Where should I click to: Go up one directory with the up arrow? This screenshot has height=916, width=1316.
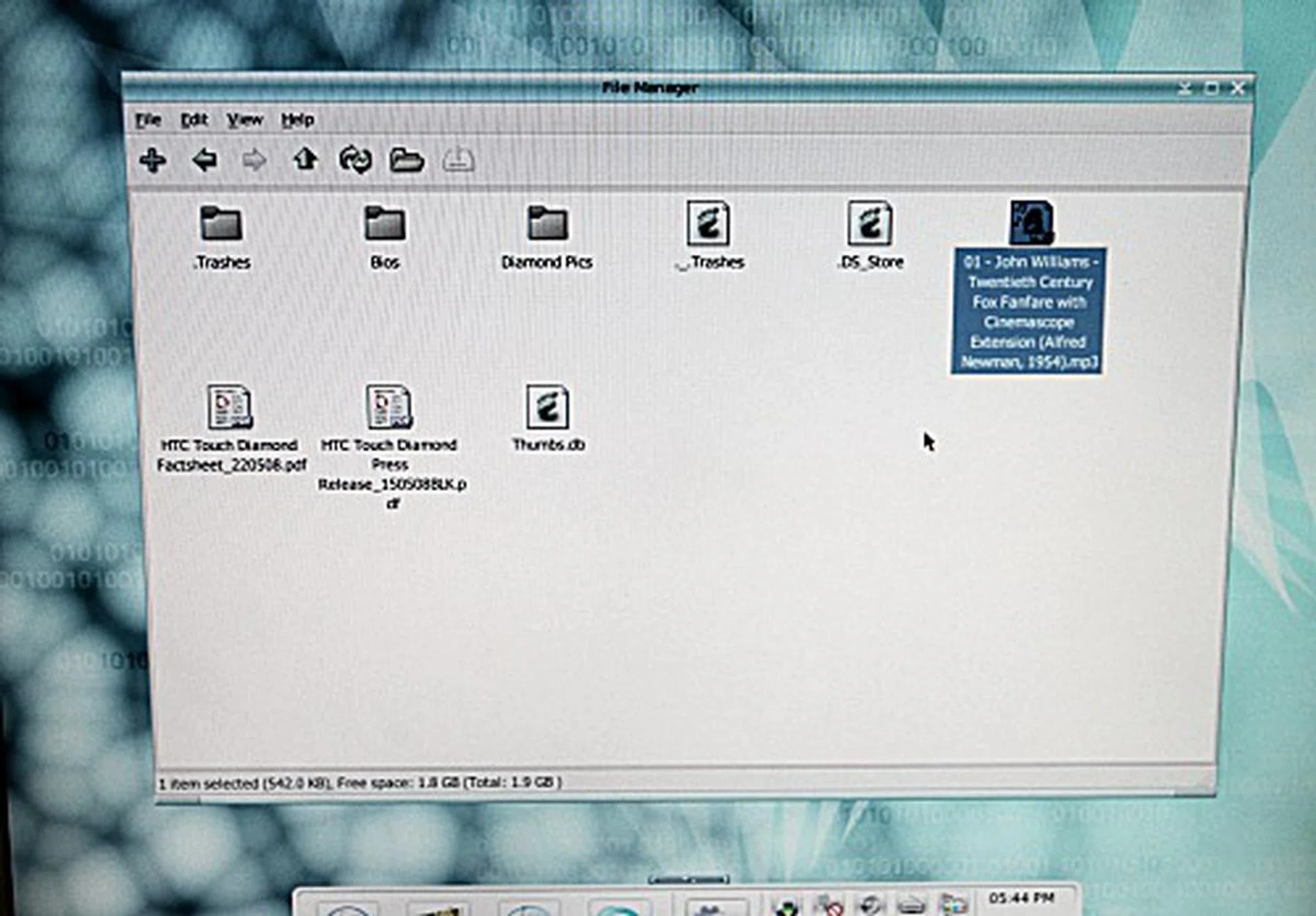306,161
